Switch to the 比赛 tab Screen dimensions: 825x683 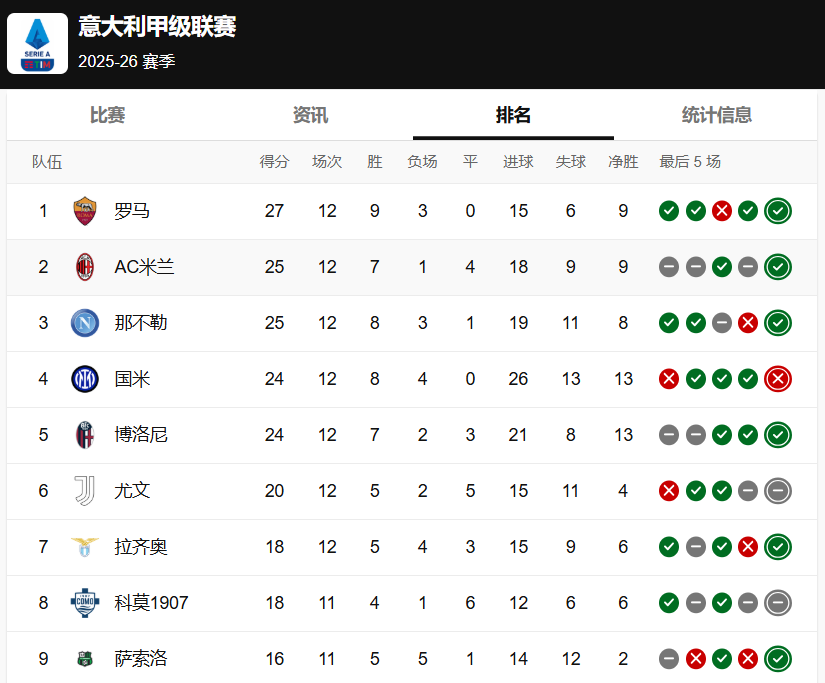[108, 115]
